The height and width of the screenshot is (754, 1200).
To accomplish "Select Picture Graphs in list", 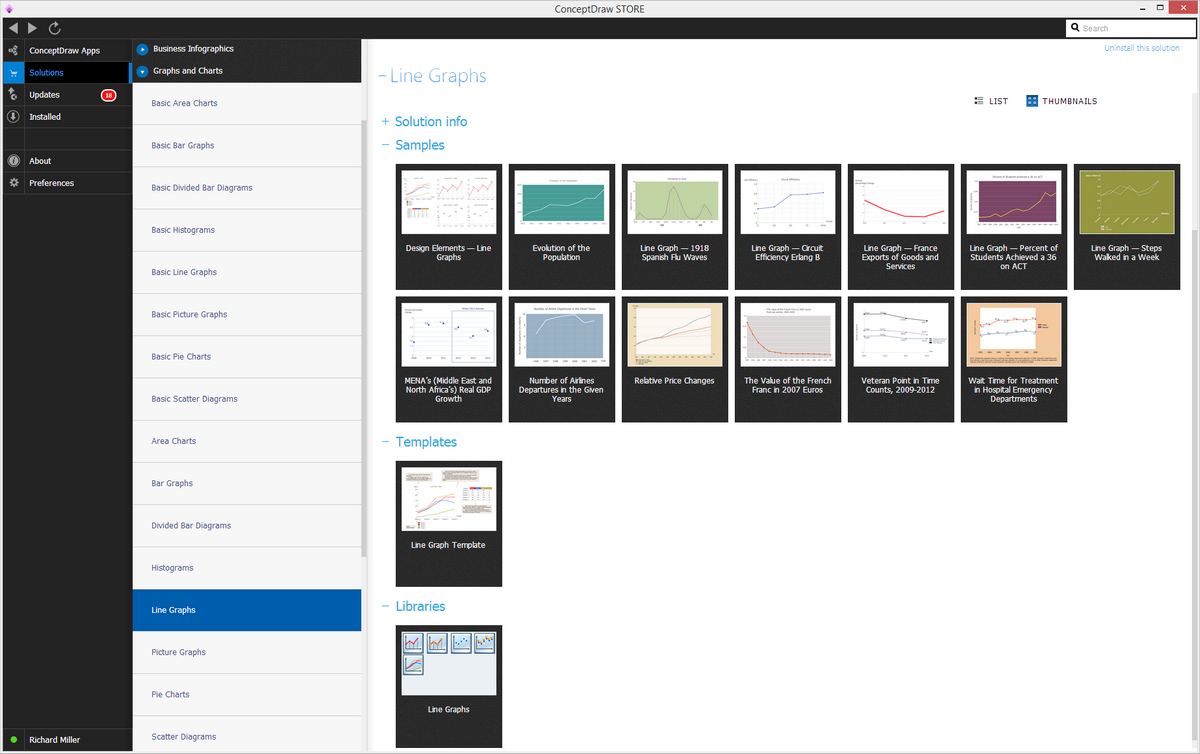I will 247,652.
